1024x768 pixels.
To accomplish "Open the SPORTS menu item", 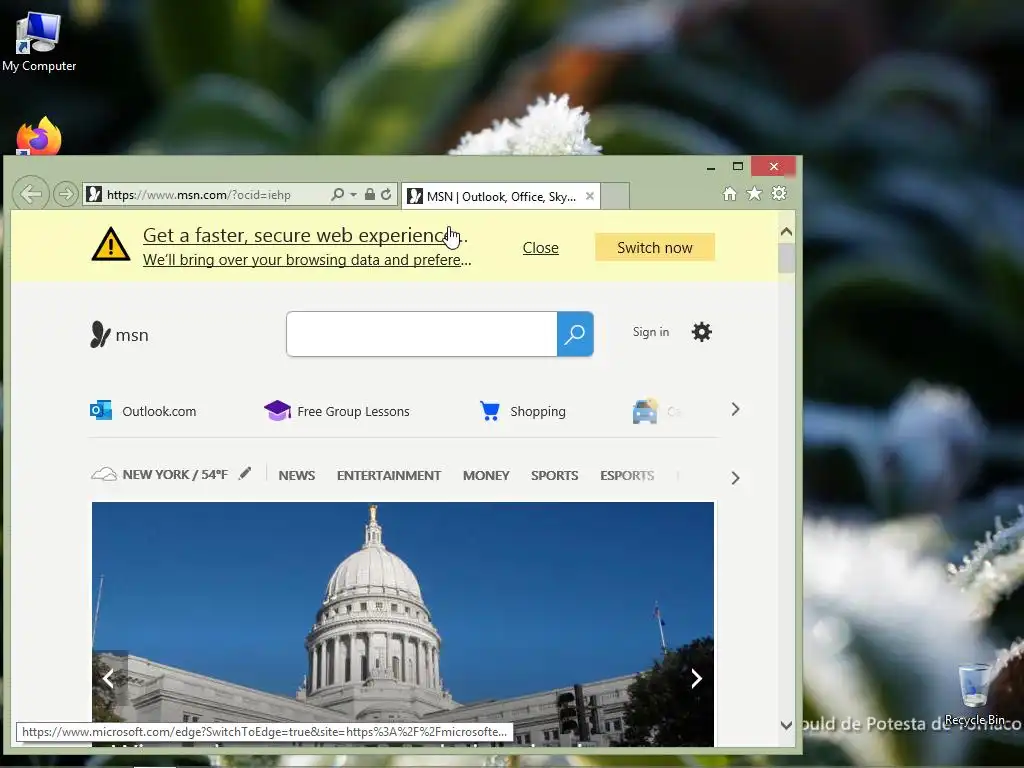I will pyautogui.click(x=554, y=475).
